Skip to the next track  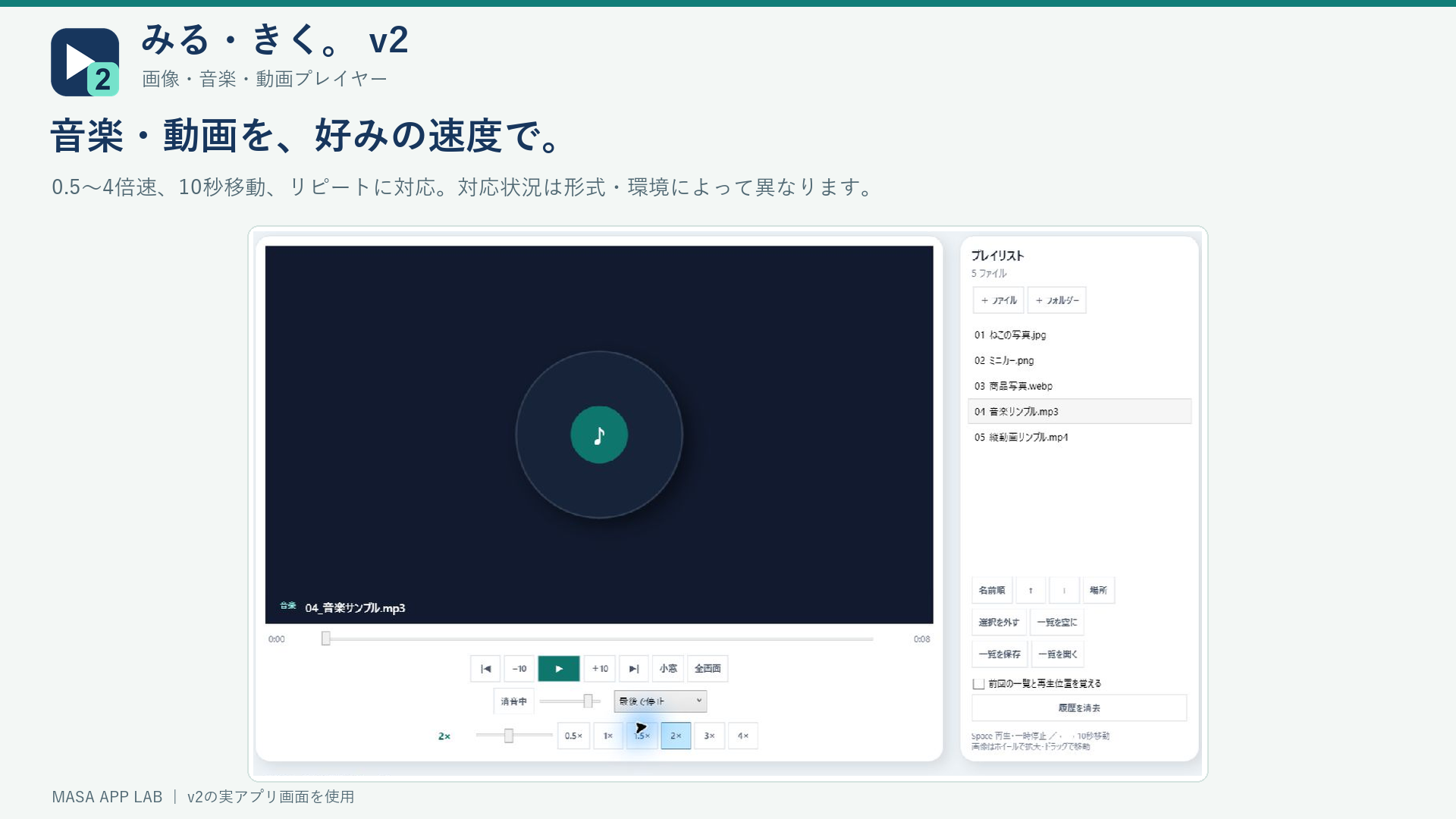click(x=634, y=668)
